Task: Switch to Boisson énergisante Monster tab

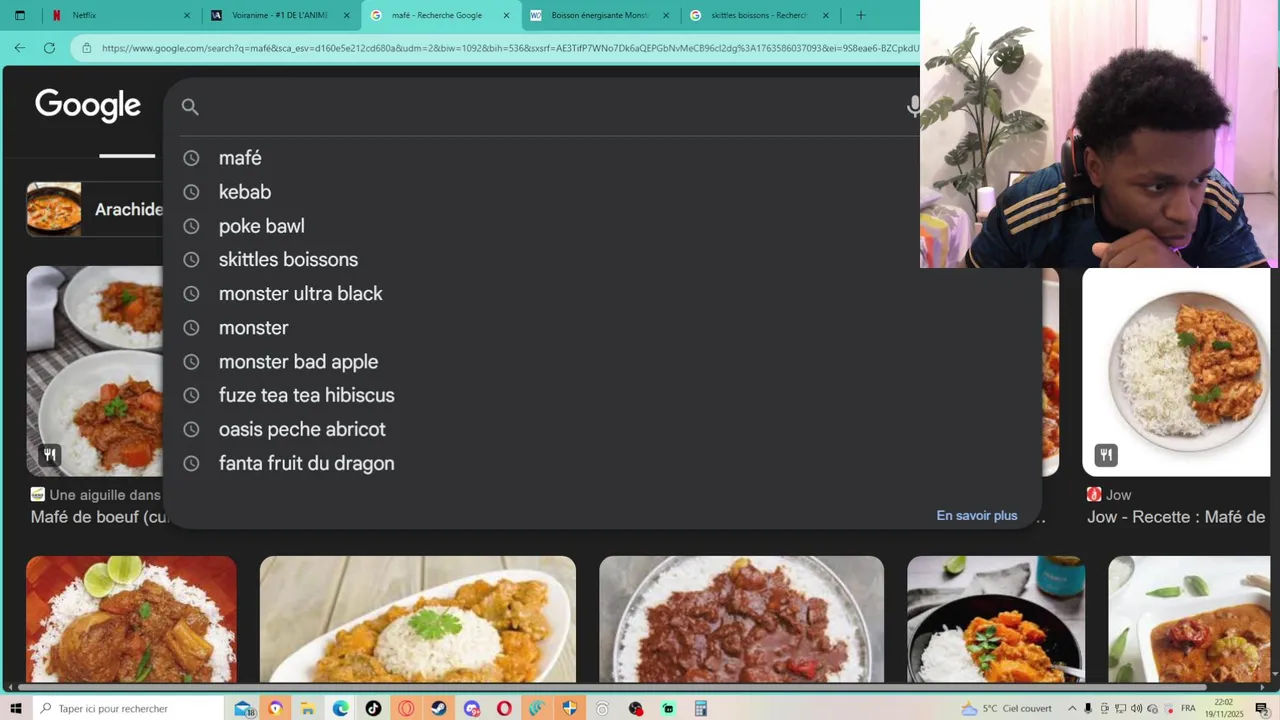Action: click(599, 15)
